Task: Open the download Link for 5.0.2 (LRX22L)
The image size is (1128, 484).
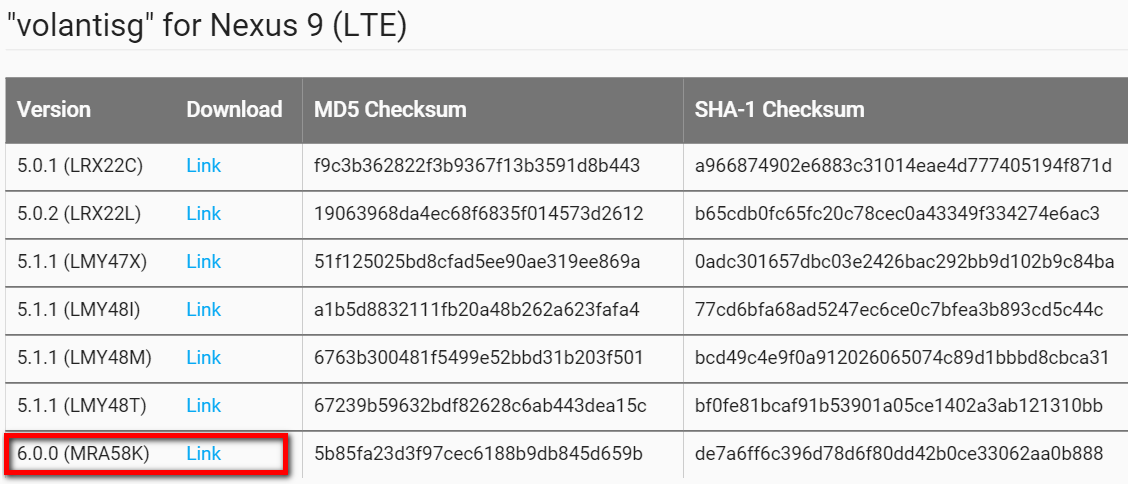Action: tap(204, 214)
